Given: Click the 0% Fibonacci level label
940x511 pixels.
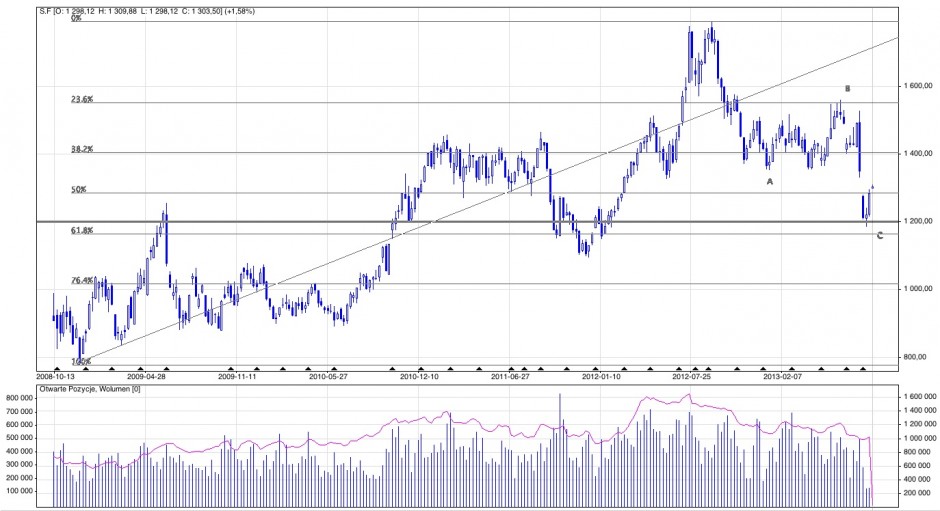Looking at the screenshot, I should coord(76,18).
